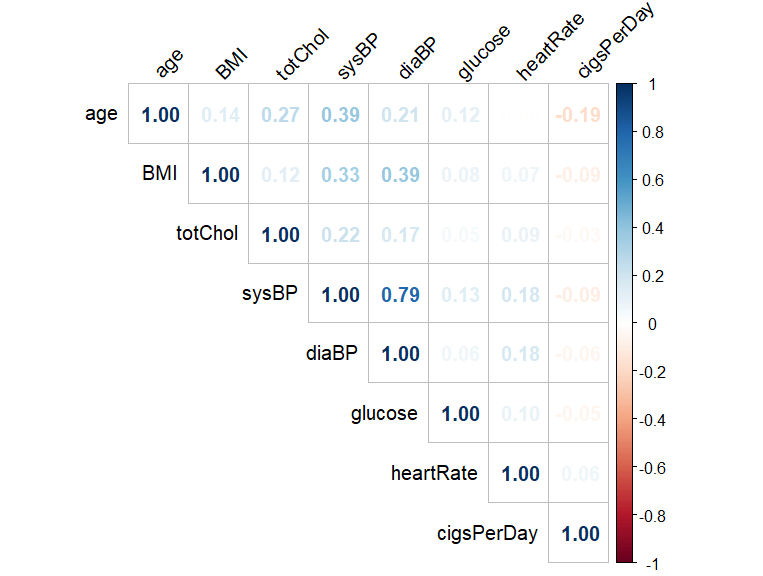Click the 1.00 cell in cigsPerDay row
The height and width of the screenshot is (576, 763).
click(580, 534)
